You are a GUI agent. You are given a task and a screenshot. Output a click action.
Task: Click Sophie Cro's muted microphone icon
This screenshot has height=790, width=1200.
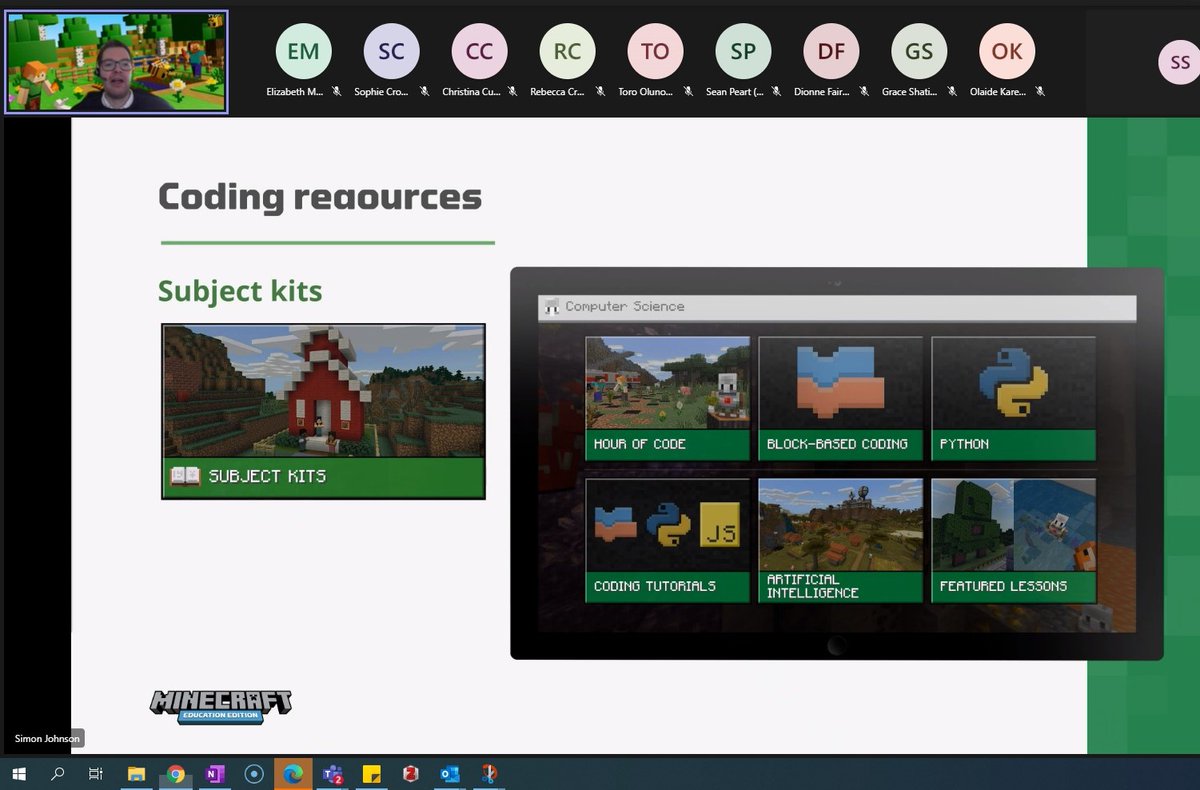pyautogui.click(x=424, y=91)
